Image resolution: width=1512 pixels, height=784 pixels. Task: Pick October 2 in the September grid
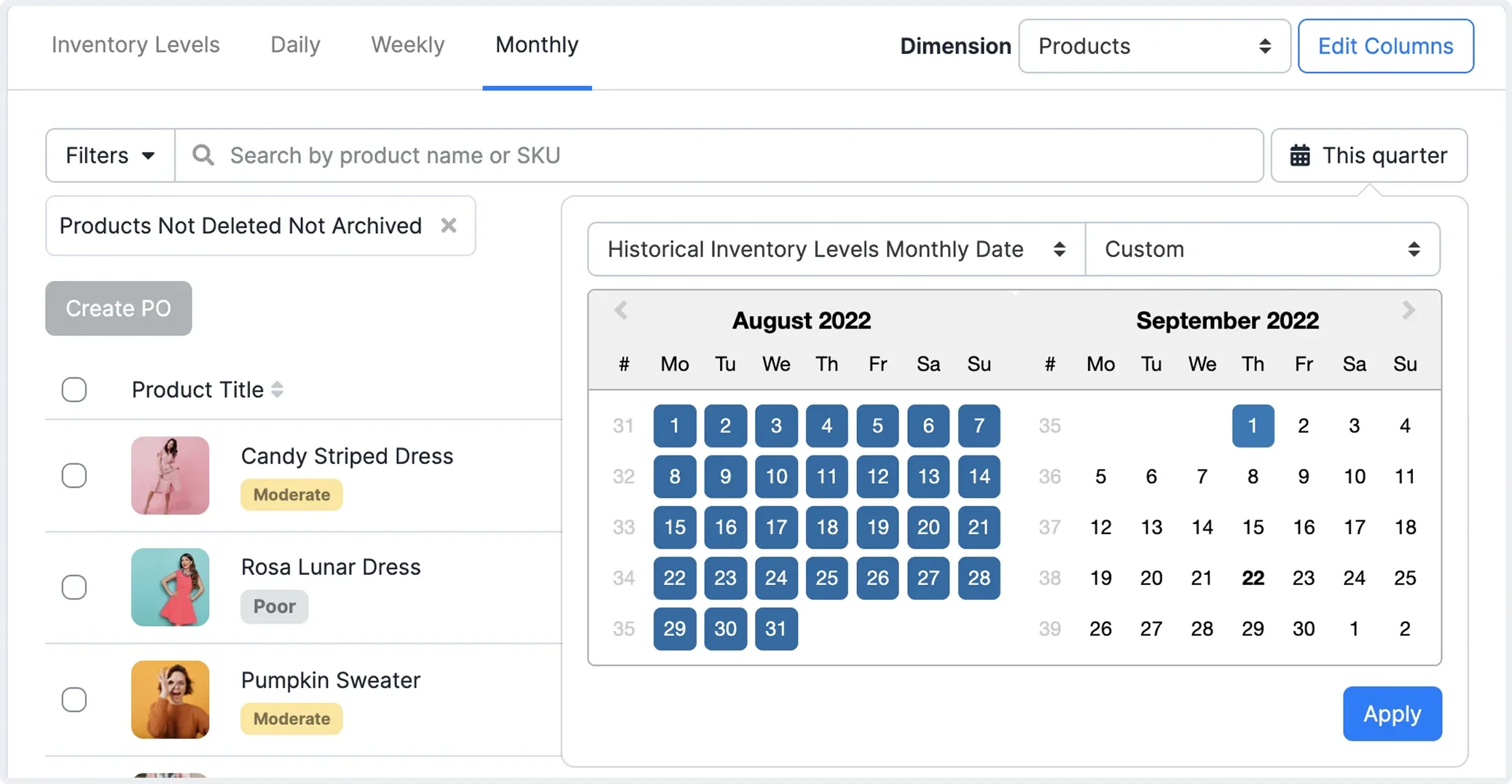tap(1405, 629)
